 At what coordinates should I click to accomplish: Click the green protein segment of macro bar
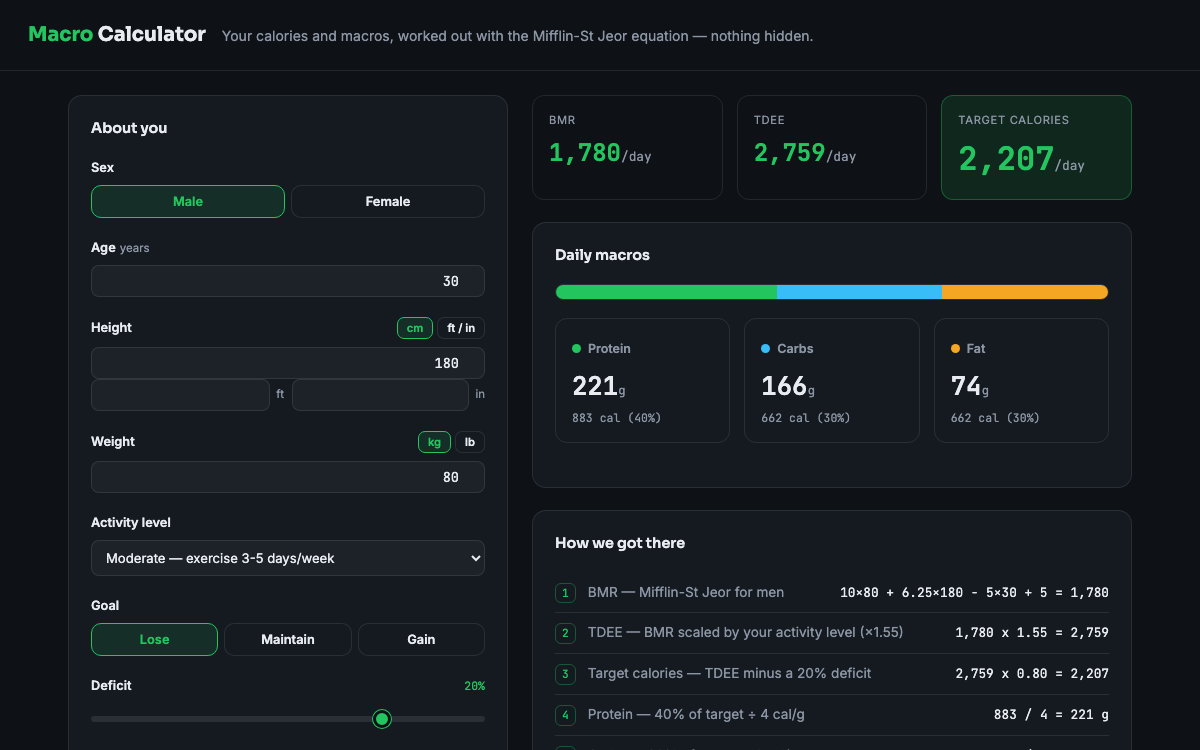coord(666,292)
